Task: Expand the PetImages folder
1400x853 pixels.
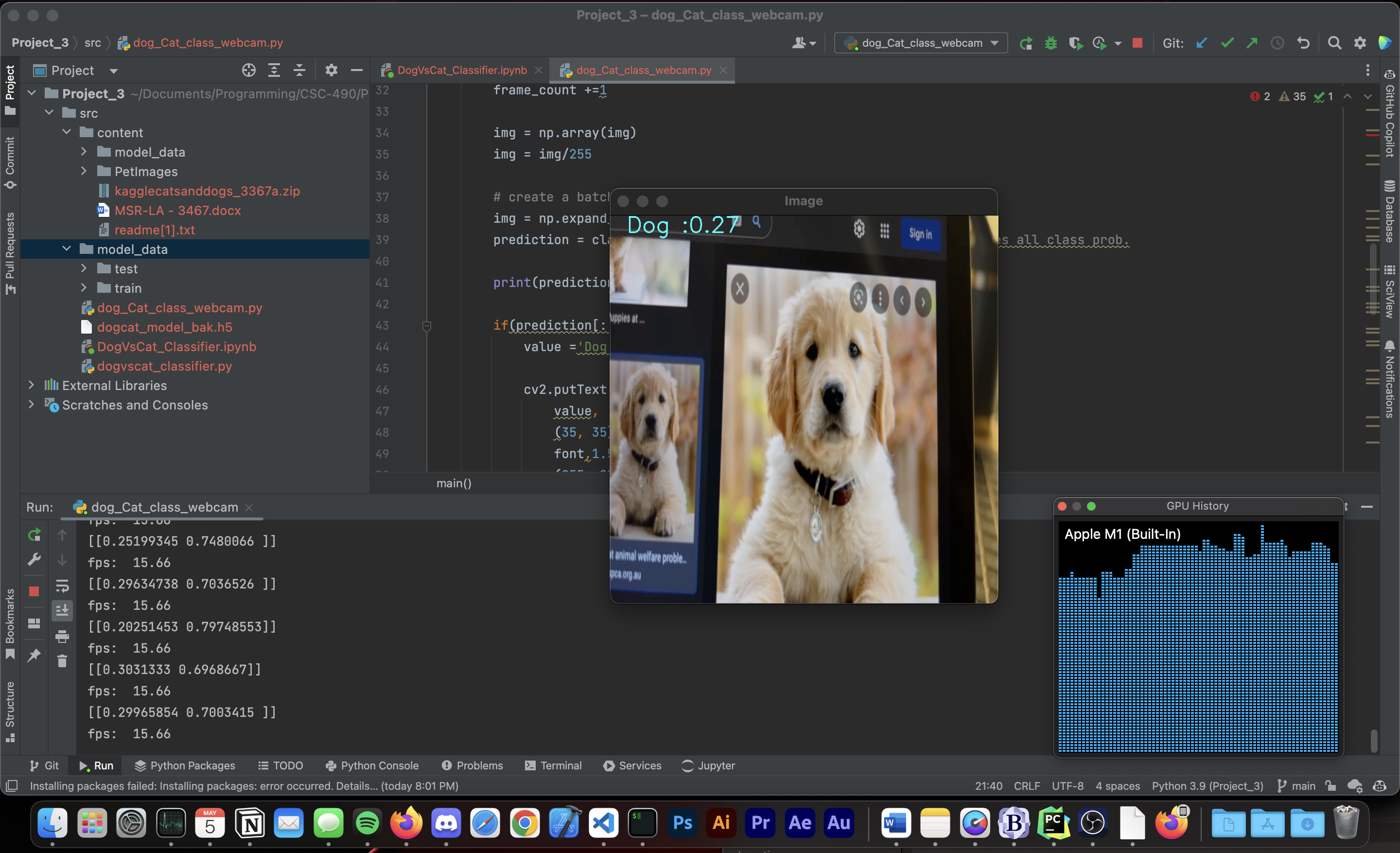Action: pyautogui.click(x=84, y=171)
